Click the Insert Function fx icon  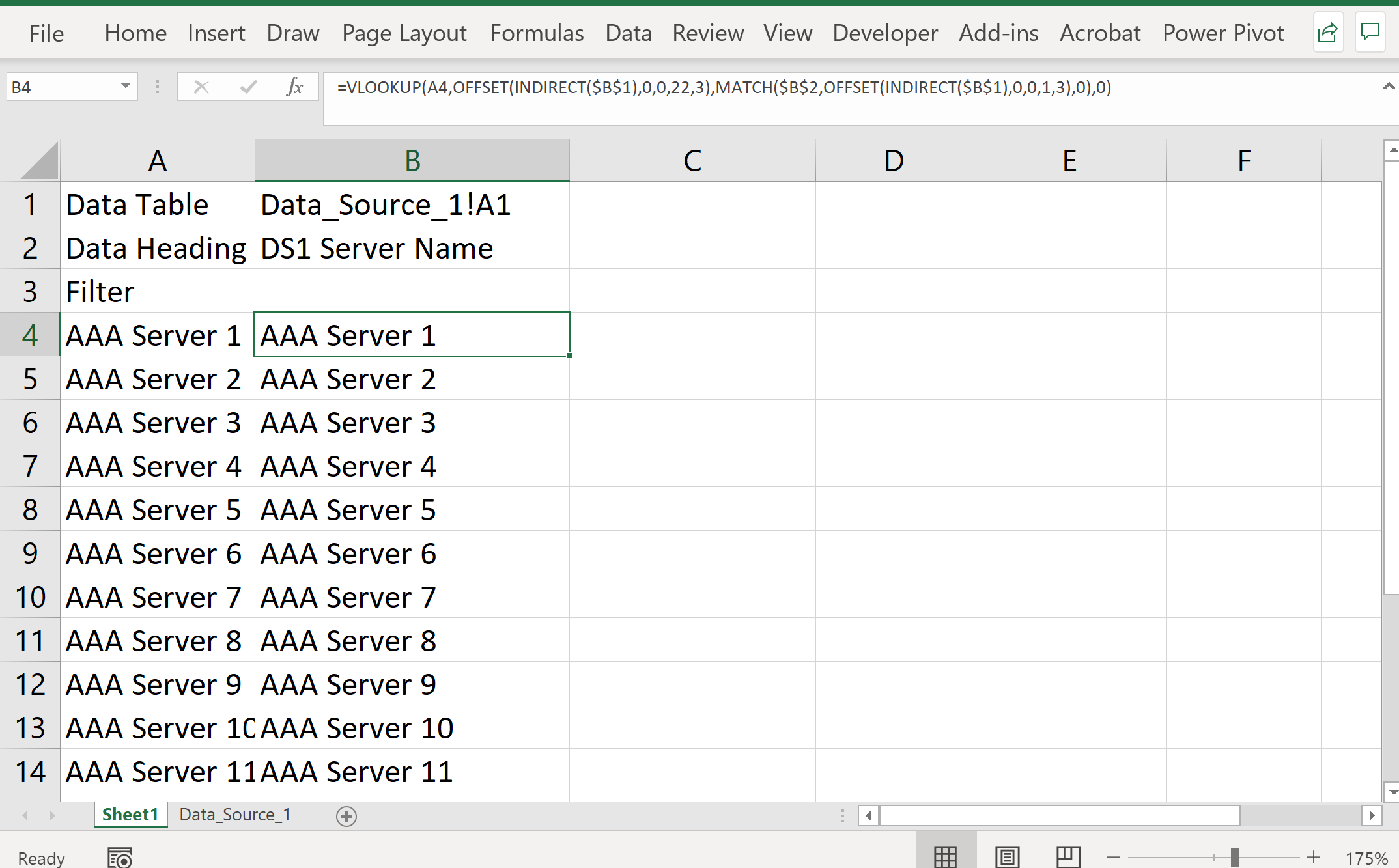[x=294, y=87]
